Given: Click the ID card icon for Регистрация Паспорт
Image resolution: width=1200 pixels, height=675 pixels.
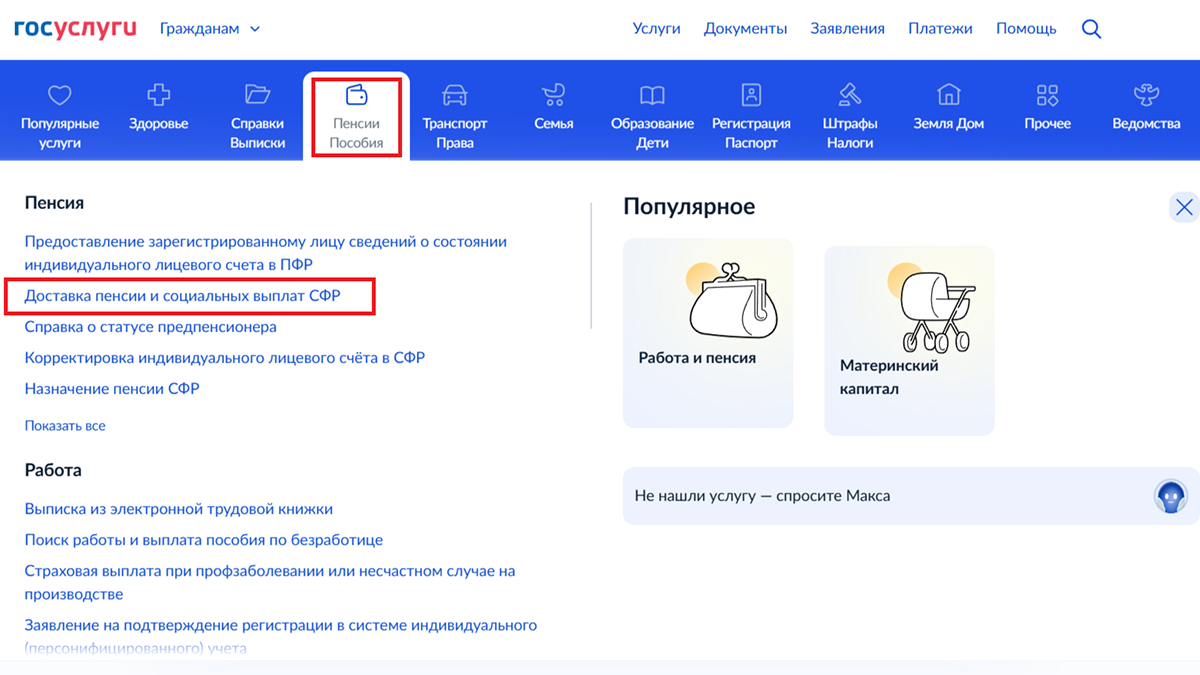Looking at the screenshot, I should [751, 95].
